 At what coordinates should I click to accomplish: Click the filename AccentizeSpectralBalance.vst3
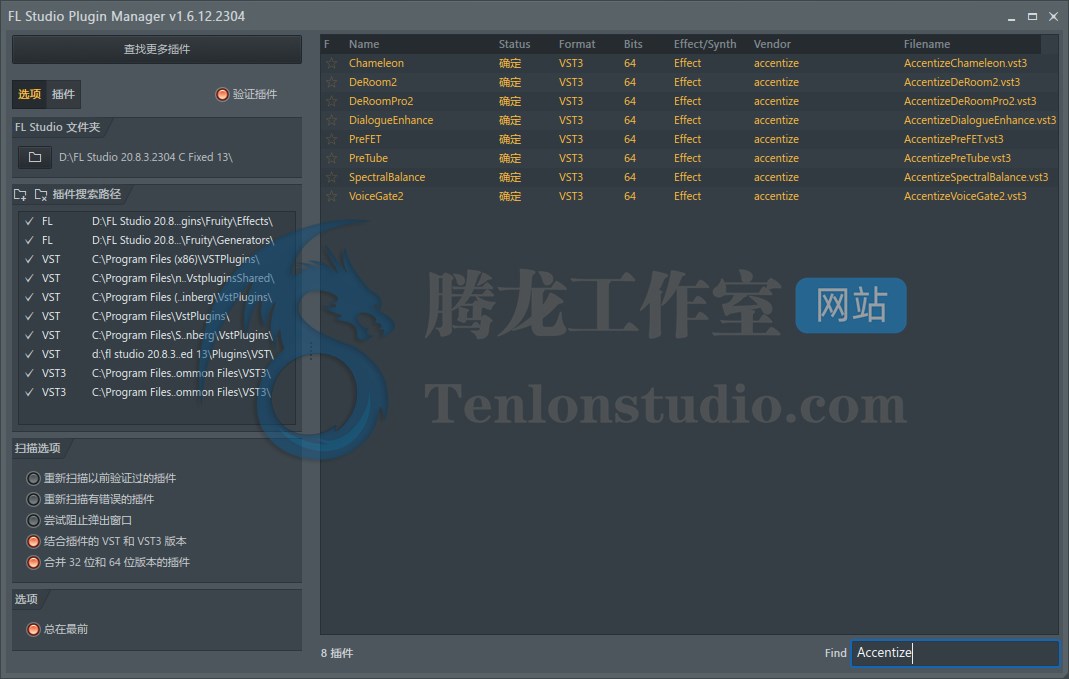[976, 178]
